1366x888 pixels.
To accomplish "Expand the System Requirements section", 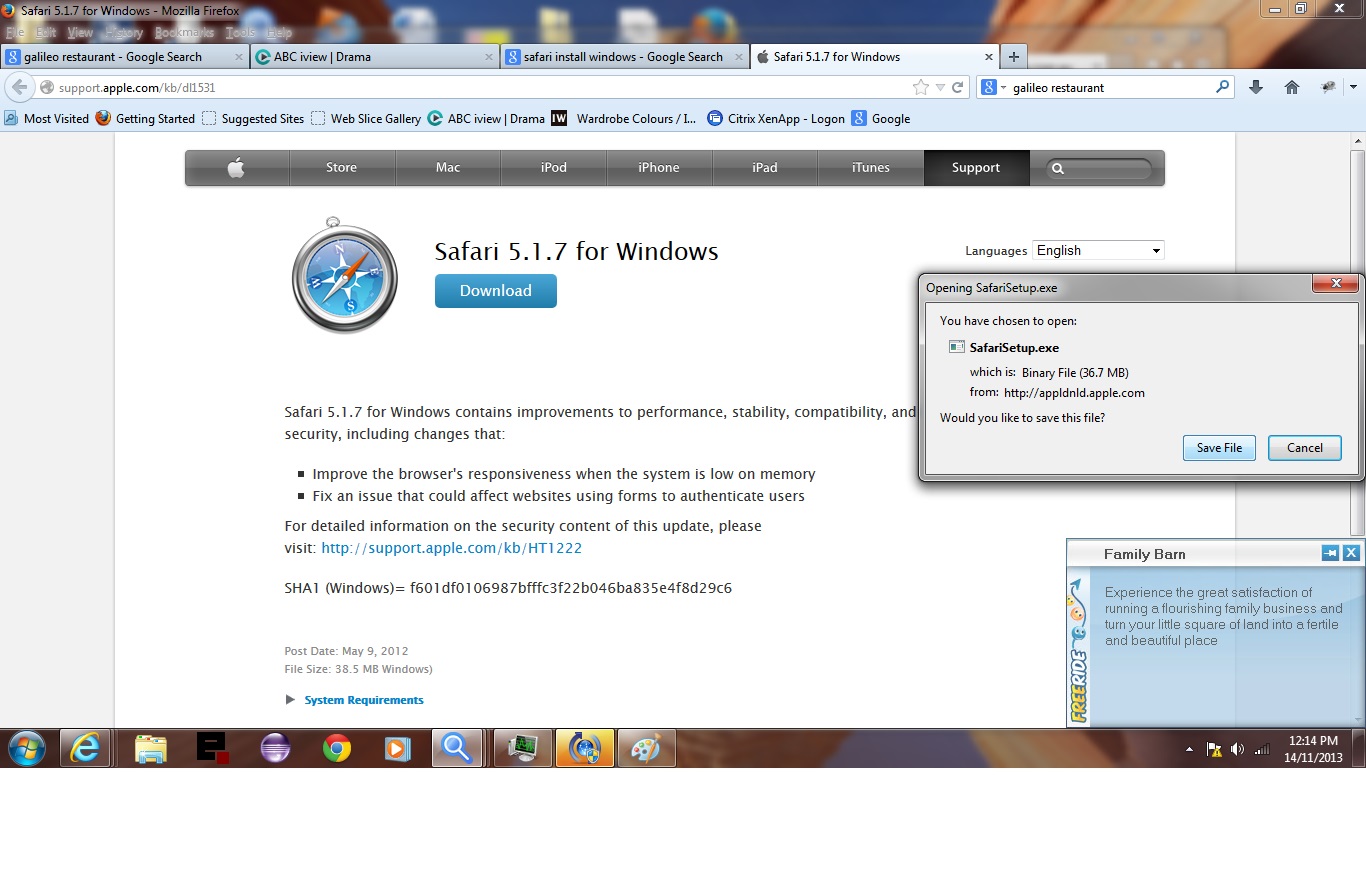I will tap(363, 700).
